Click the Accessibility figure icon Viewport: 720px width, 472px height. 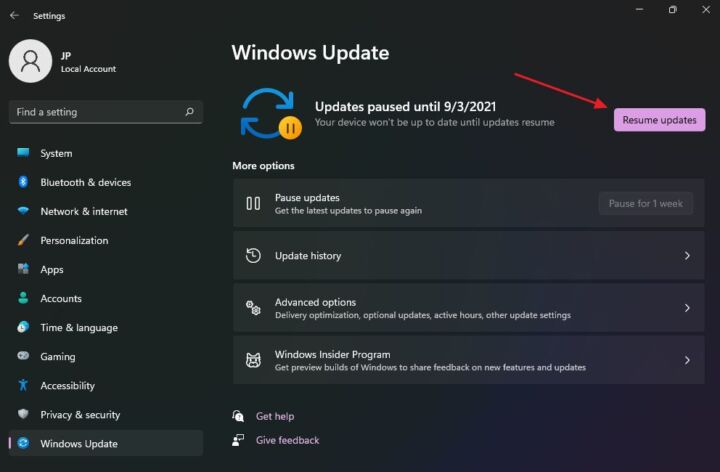(x=23, y=385)
